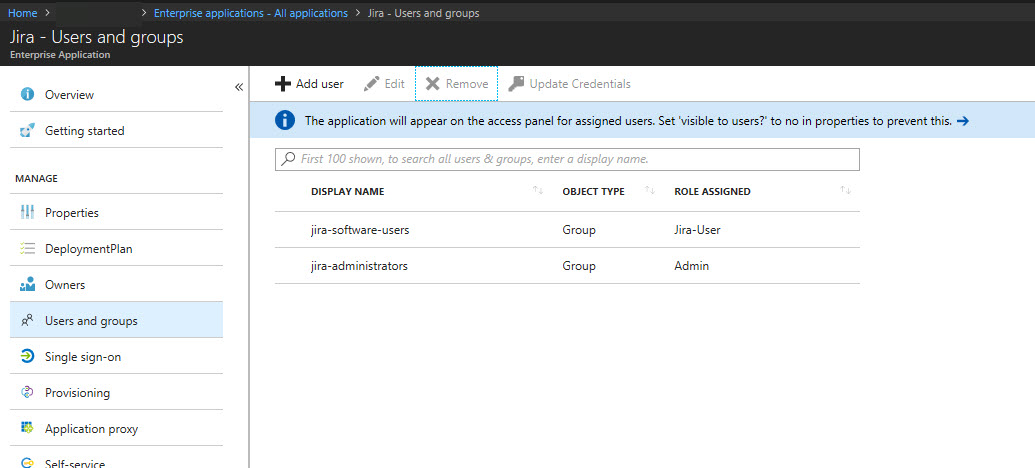Click the X icon beside Remove
This screenshot has width=1035, height=468.
coord(432,84)
